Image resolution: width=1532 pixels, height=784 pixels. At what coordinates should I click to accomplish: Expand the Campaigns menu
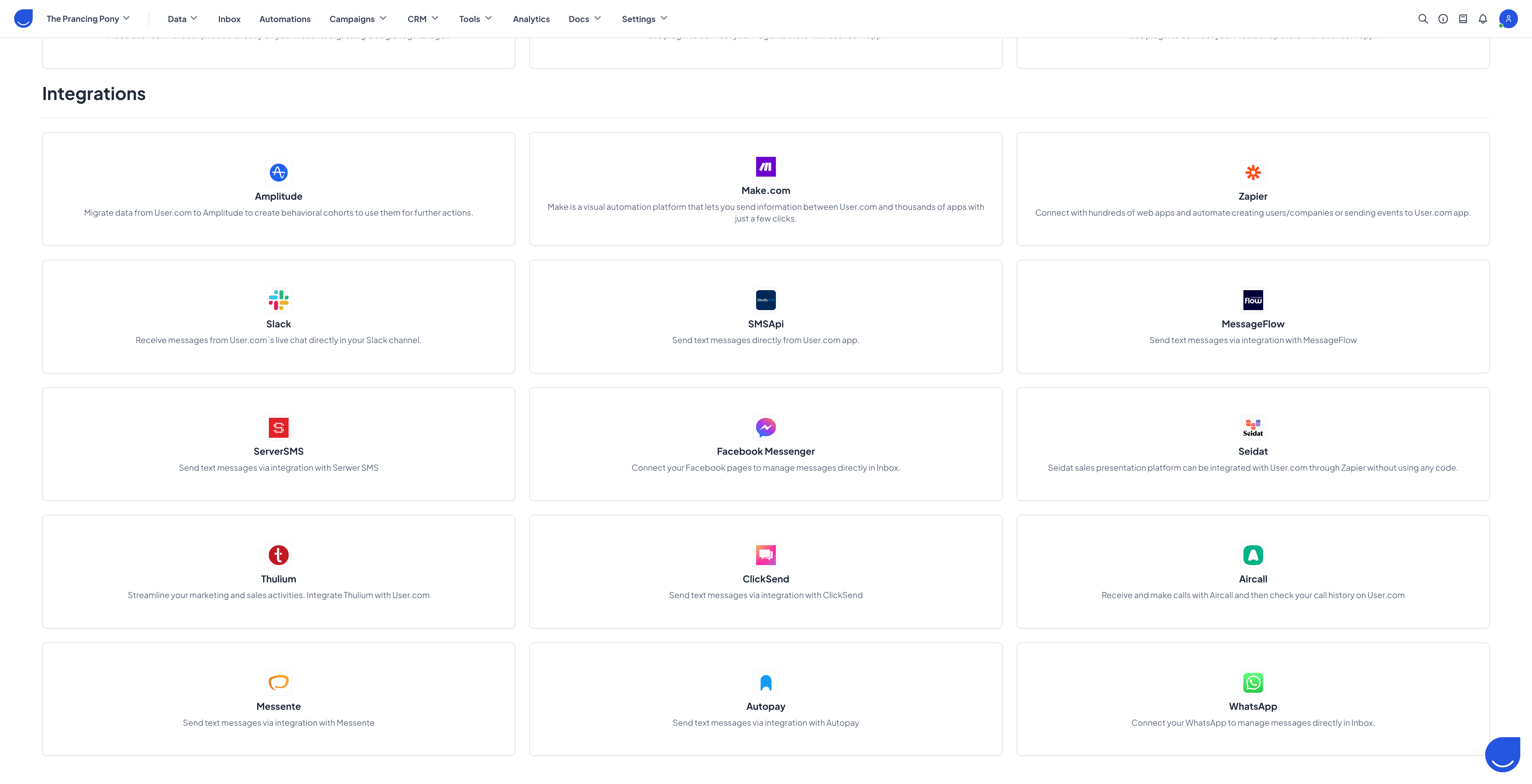358,19
